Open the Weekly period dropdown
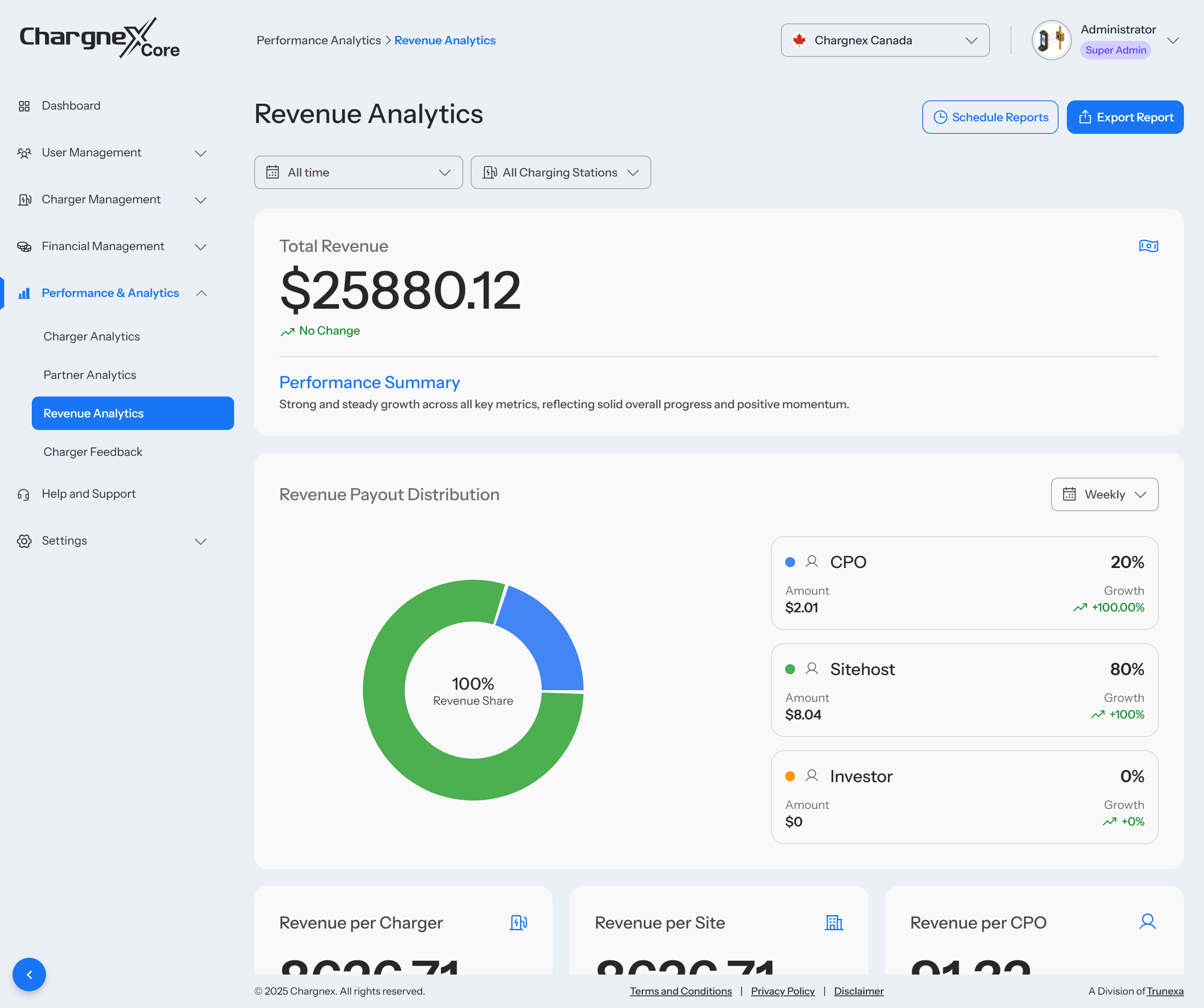The width and height of the screenshot is (1204, 1008). coord(1104,494)
